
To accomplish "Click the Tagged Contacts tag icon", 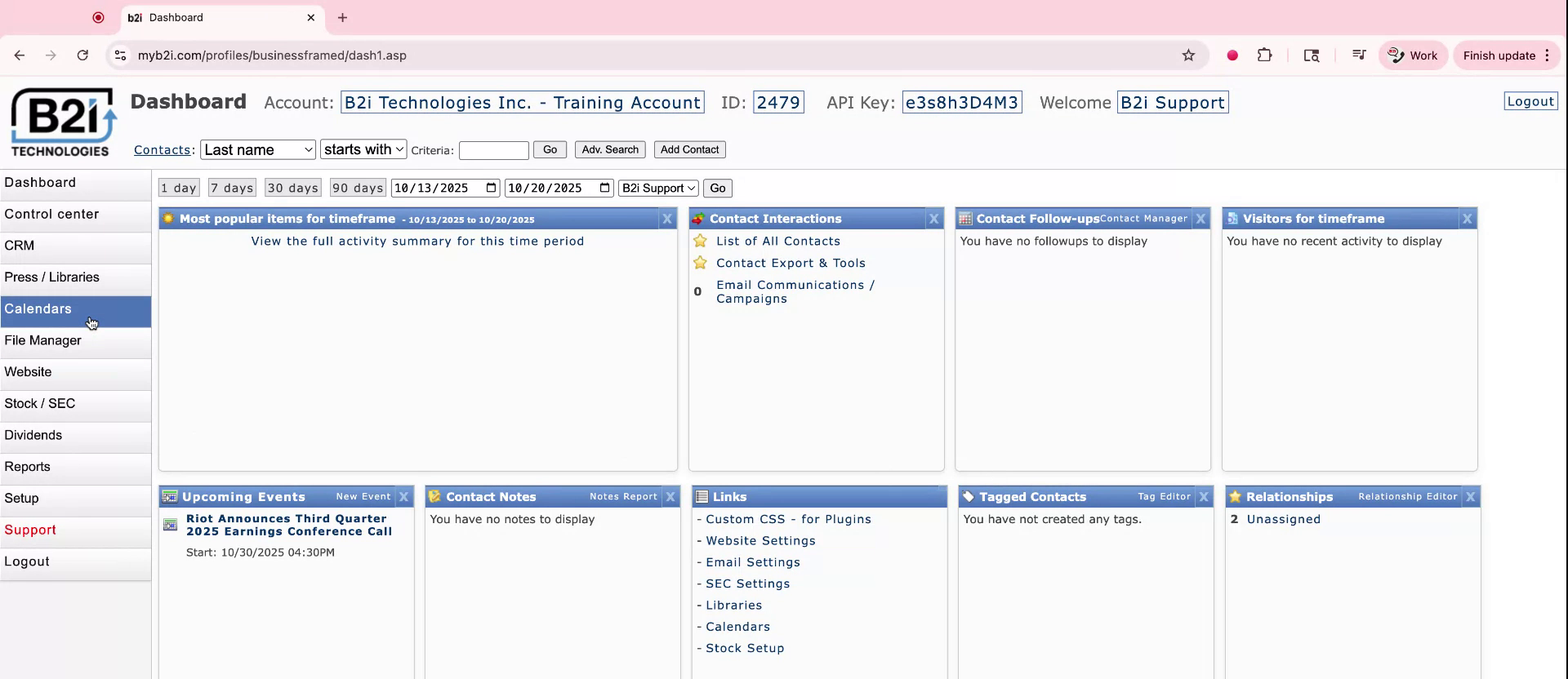I will [x=969, y=496].
